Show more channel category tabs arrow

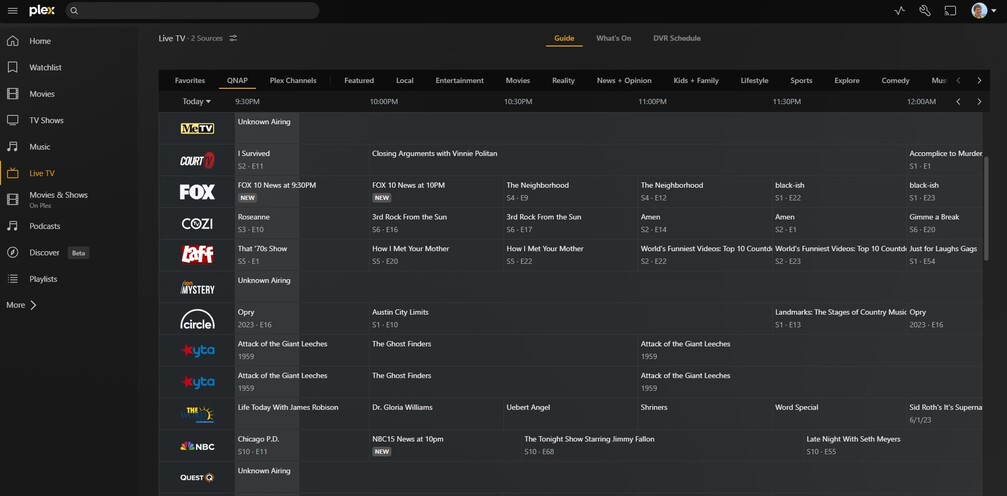tap(979, 80)
